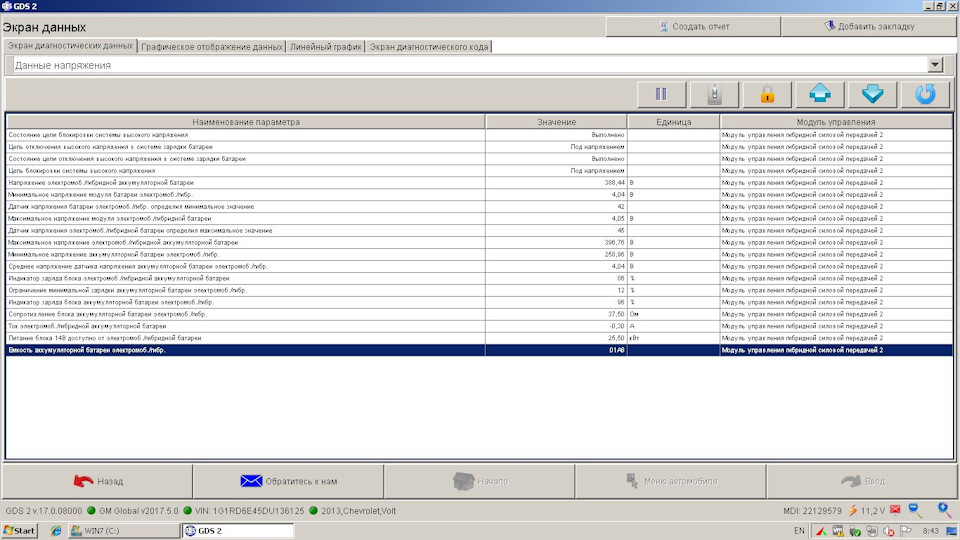Select the 258,96 minimum voltage value
Screen dimensions: 960x540
click(614, 254)
